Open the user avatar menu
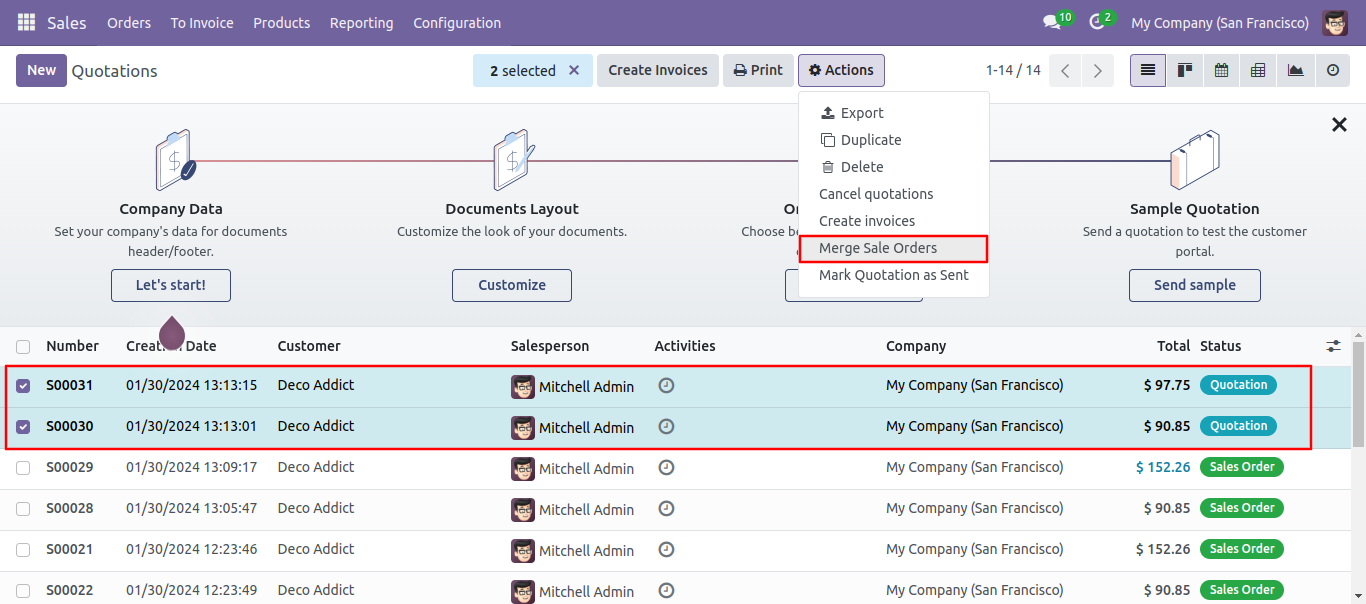Screen dimensions: 1366x604 click(1335, 22)
